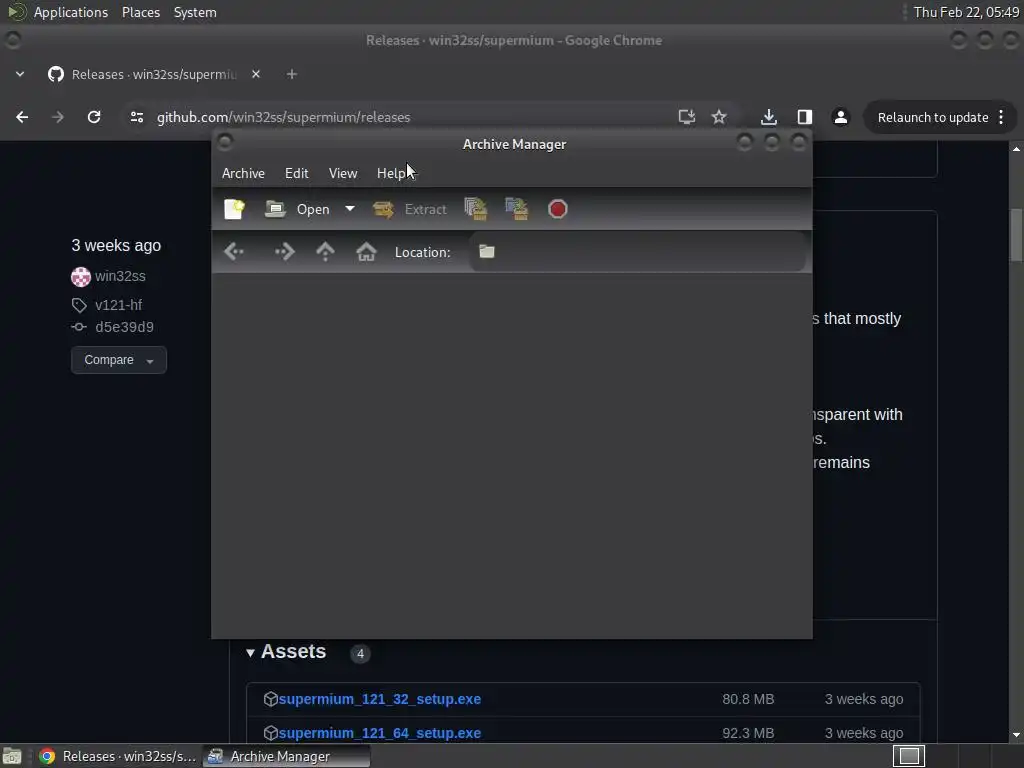Image resolution: width=1024 pixels, height=768 pixels.
Task: Click the Add folder to archive icon
Action: 517,209
